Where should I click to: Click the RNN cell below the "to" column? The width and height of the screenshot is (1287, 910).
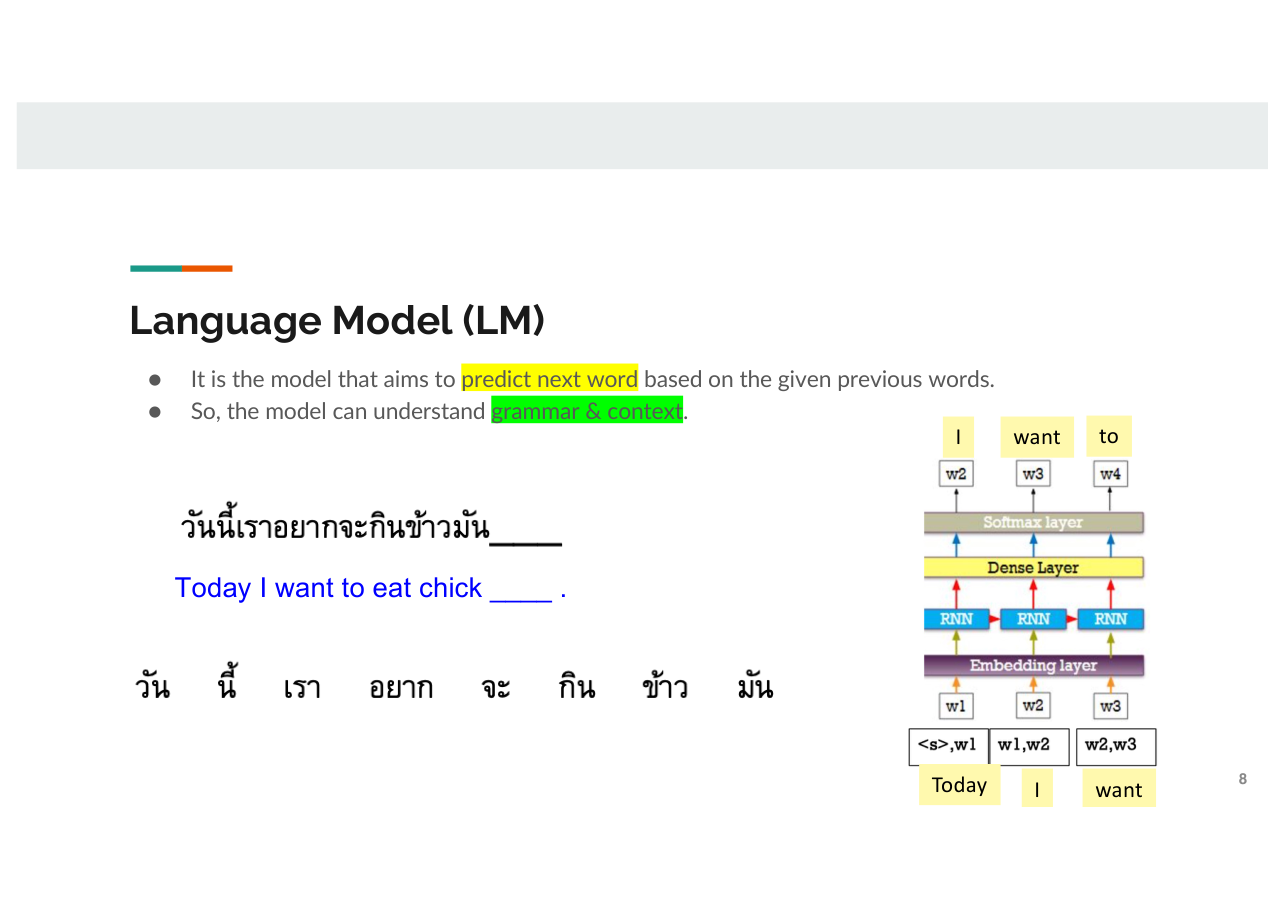[x=1111, y=619]
